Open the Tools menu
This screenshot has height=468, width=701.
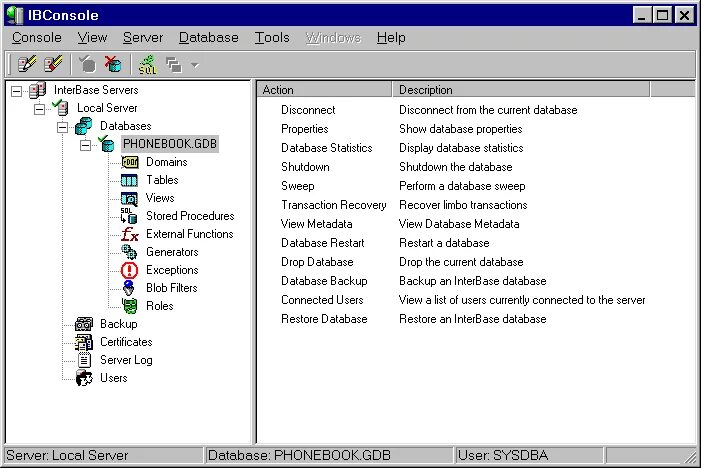(x=272, y=38)
